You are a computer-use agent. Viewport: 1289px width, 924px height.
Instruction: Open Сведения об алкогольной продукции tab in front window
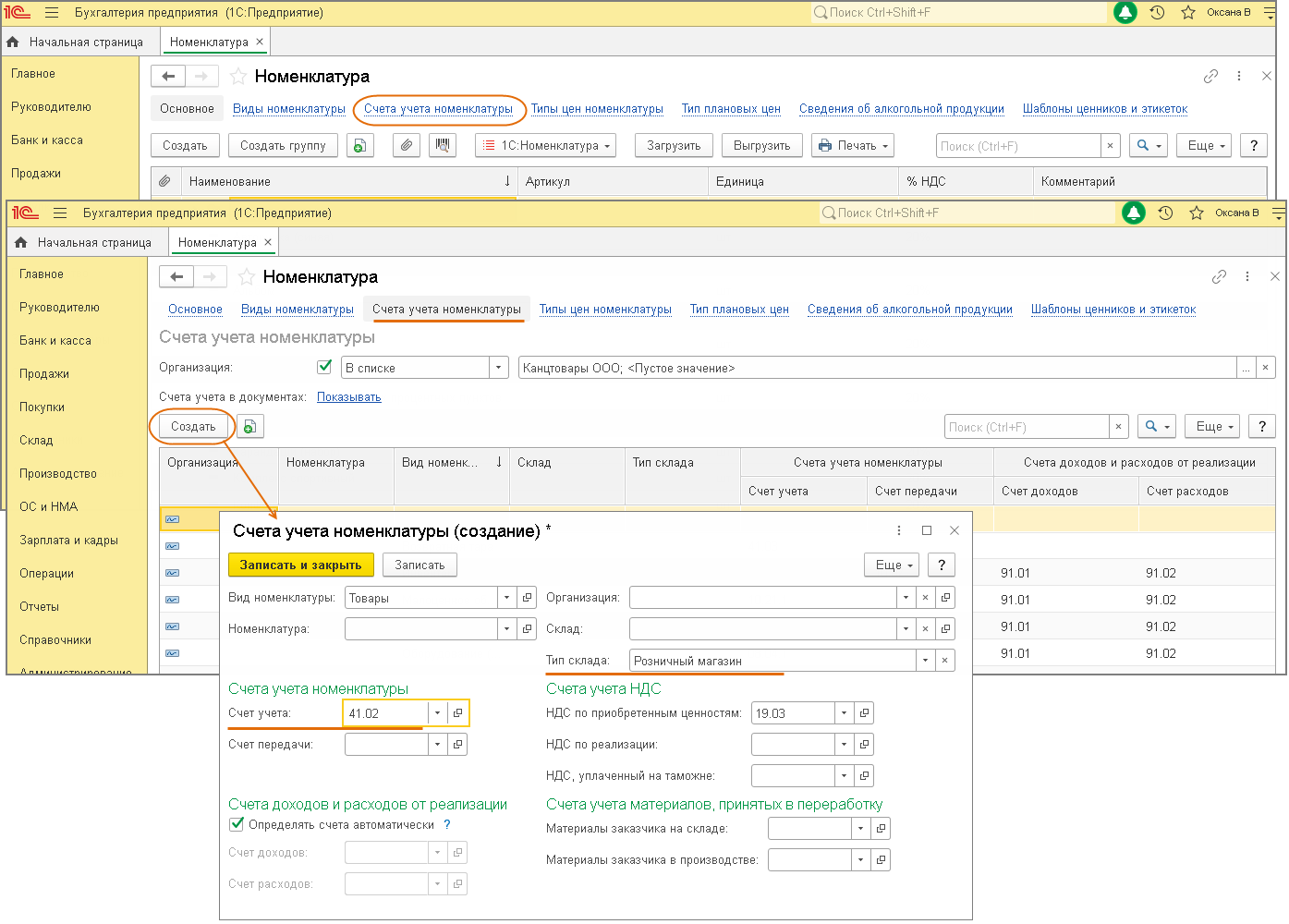click(910, 310)
